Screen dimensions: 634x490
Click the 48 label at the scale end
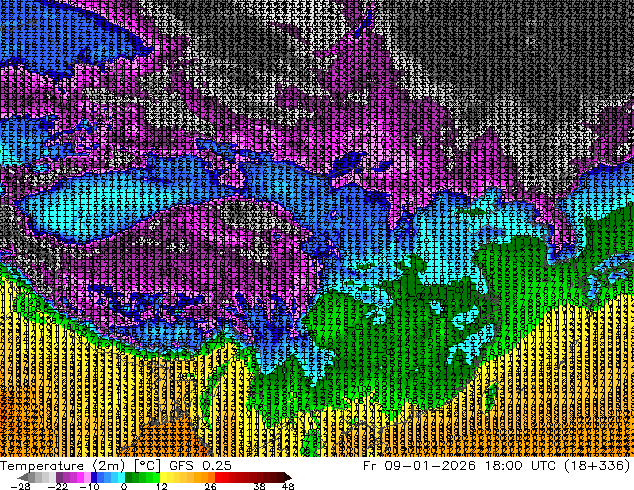(288, 486)
